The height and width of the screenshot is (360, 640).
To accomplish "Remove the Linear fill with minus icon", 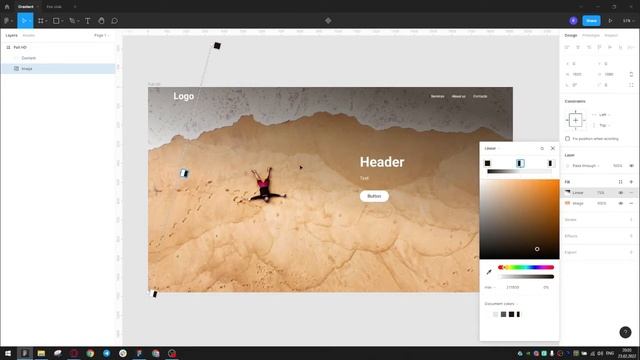I will click(x=631, y=193).
